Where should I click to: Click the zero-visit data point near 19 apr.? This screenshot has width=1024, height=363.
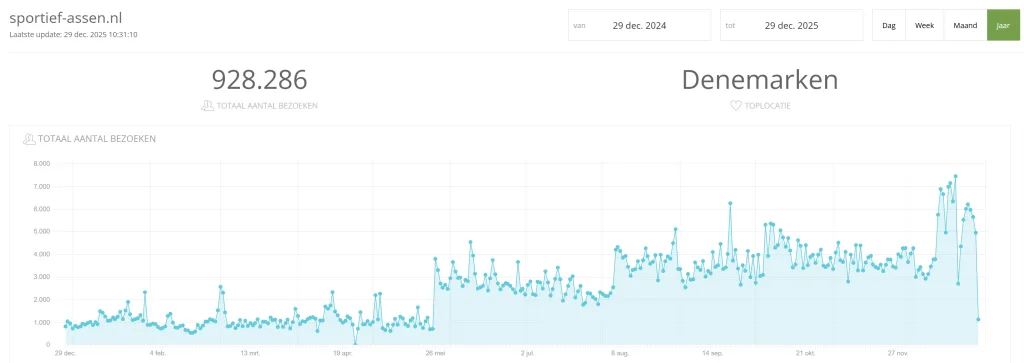(x=355, y=344)
